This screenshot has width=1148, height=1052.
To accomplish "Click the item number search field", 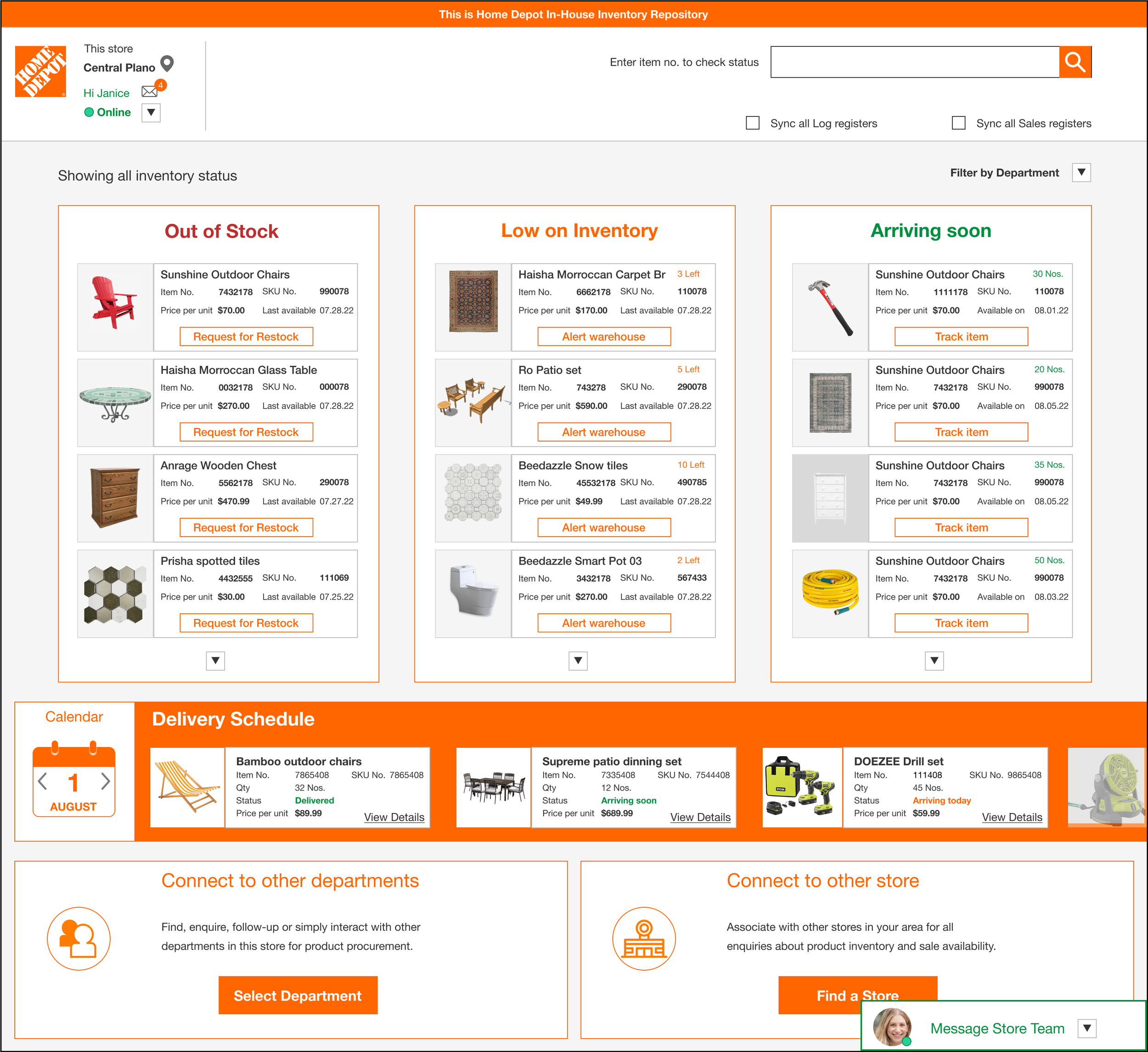I will (914, 62).
